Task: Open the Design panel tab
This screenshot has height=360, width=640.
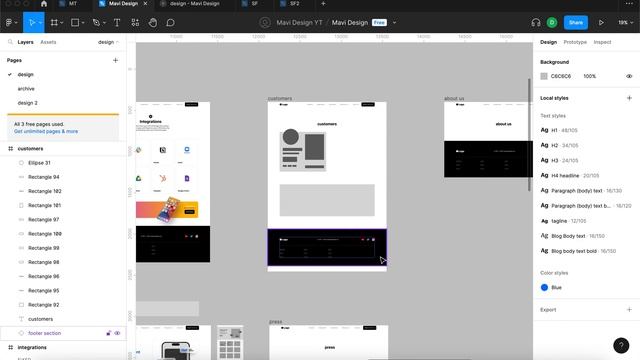Action: (548, 42)
